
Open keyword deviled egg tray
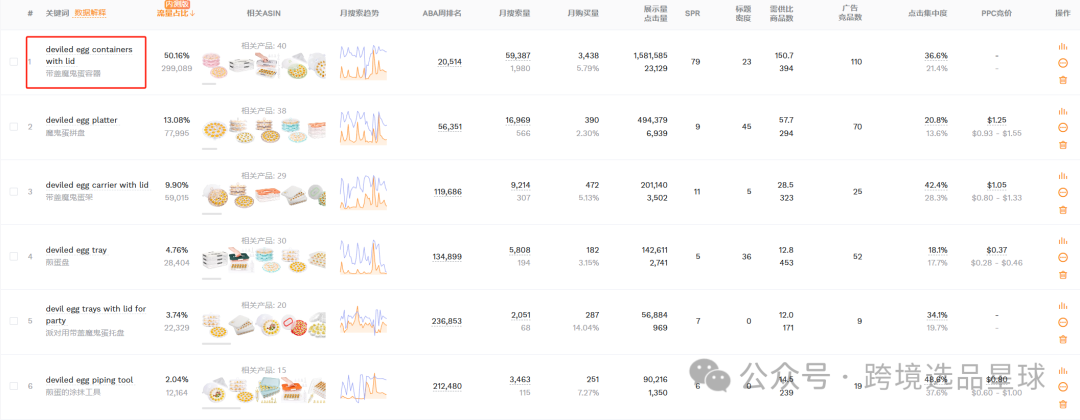tap(76, 250)
